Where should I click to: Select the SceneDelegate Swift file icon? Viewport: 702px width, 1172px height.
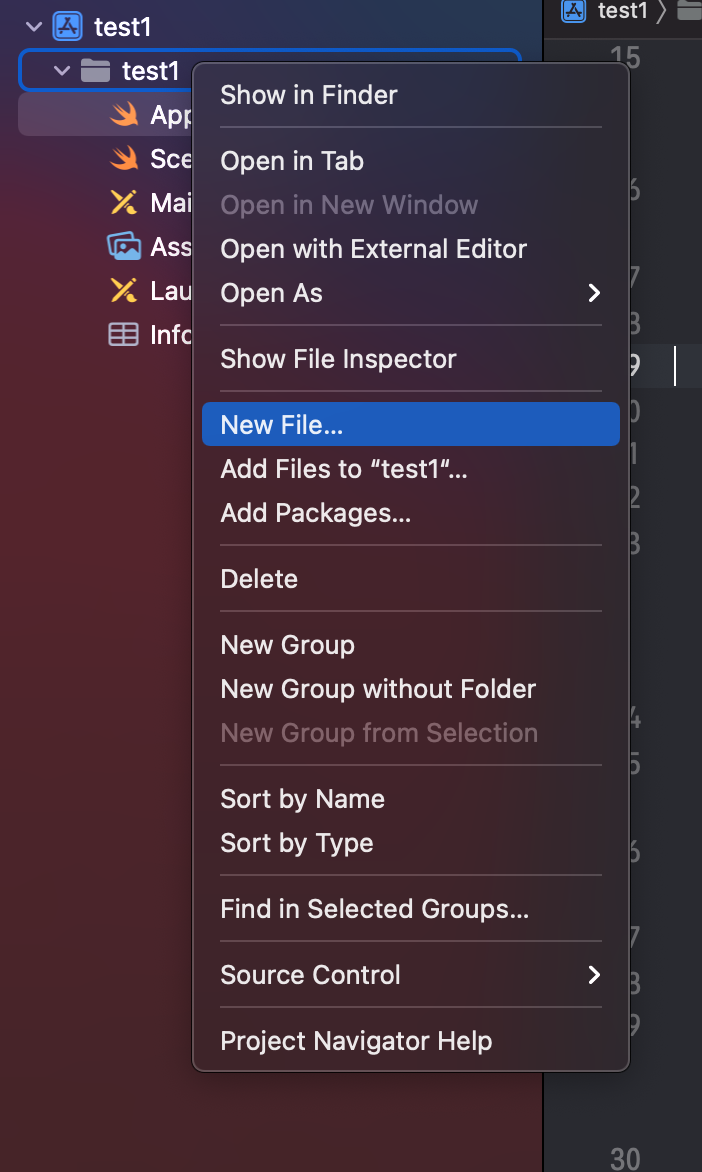coord(123,159)
